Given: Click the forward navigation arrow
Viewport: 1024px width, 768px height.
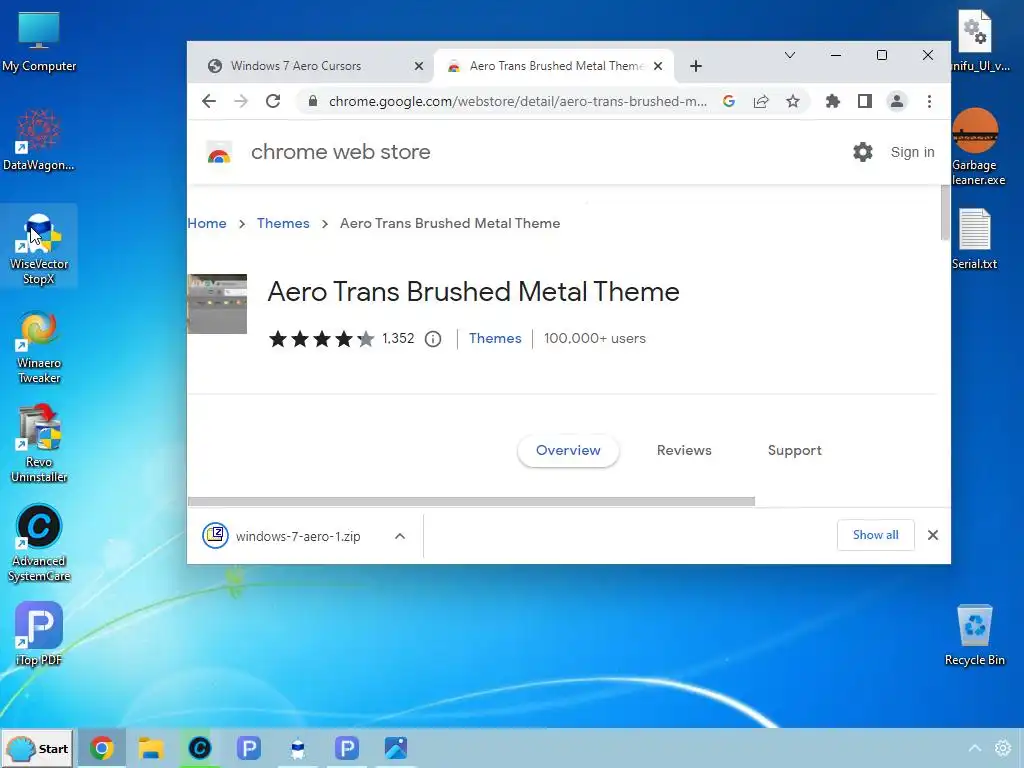Looking at the screenshot, I should click(x=241, y=101).
